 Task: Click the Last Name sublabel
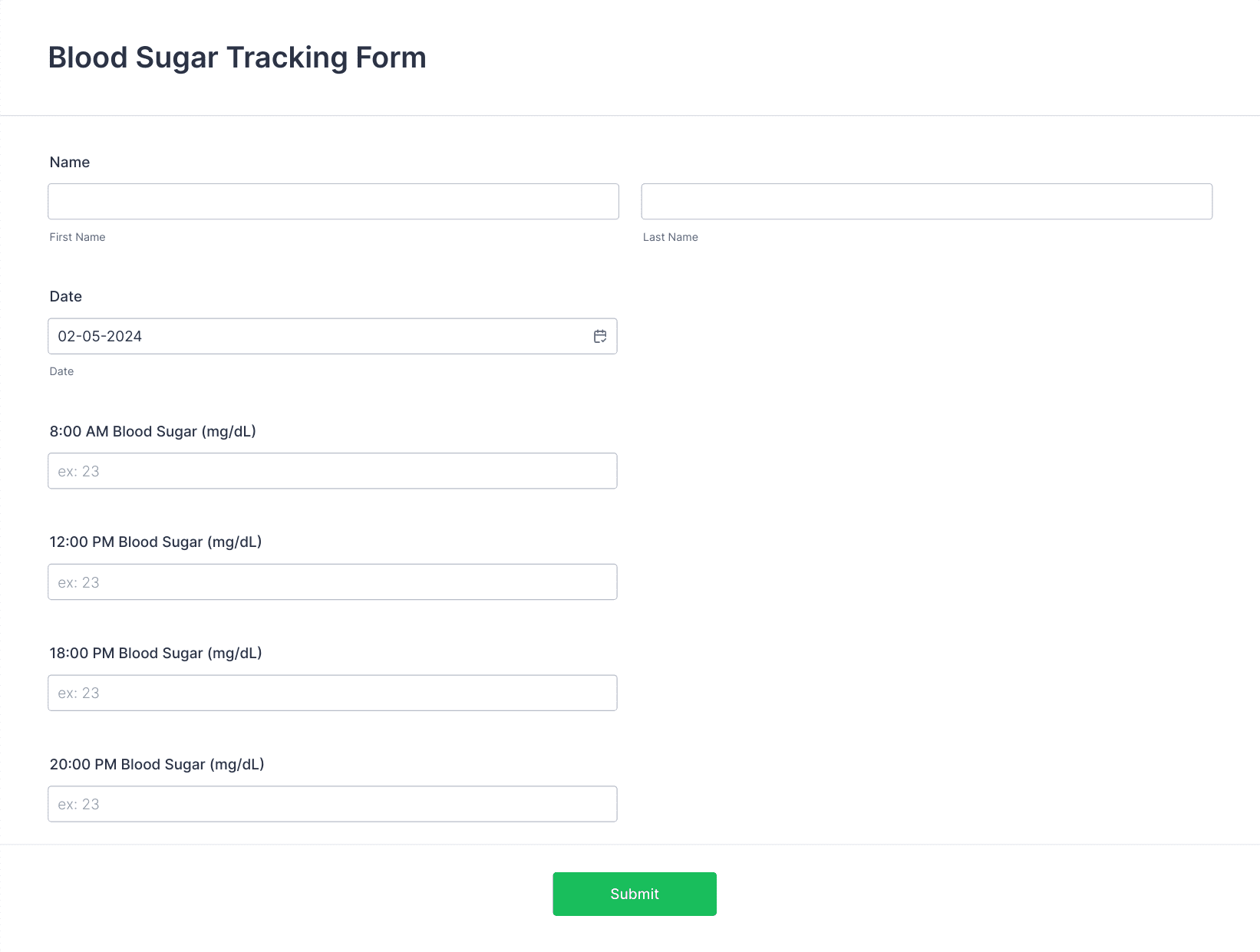(671, 237)
